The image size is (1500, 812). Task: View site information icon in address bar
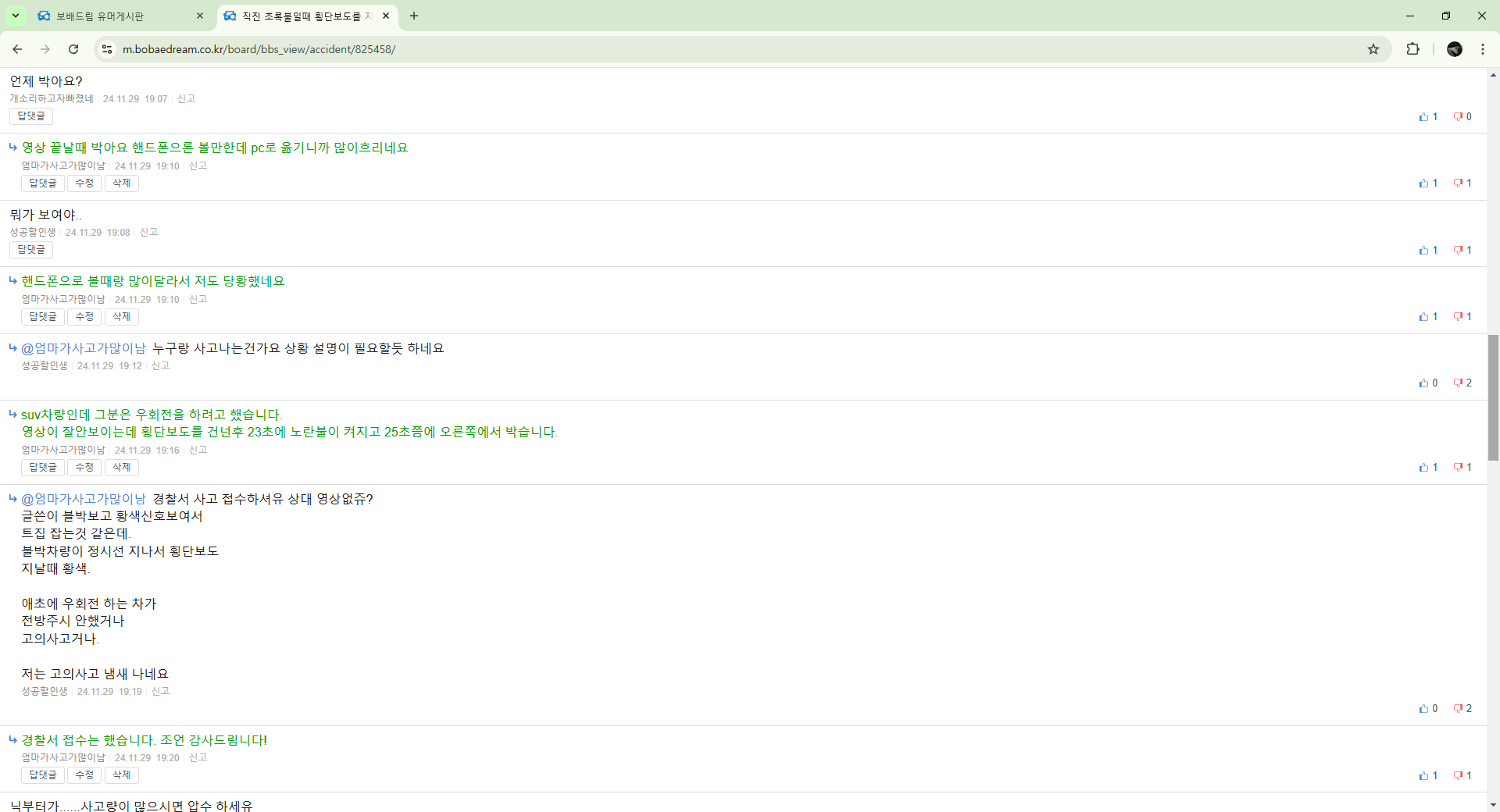[107, 49]
